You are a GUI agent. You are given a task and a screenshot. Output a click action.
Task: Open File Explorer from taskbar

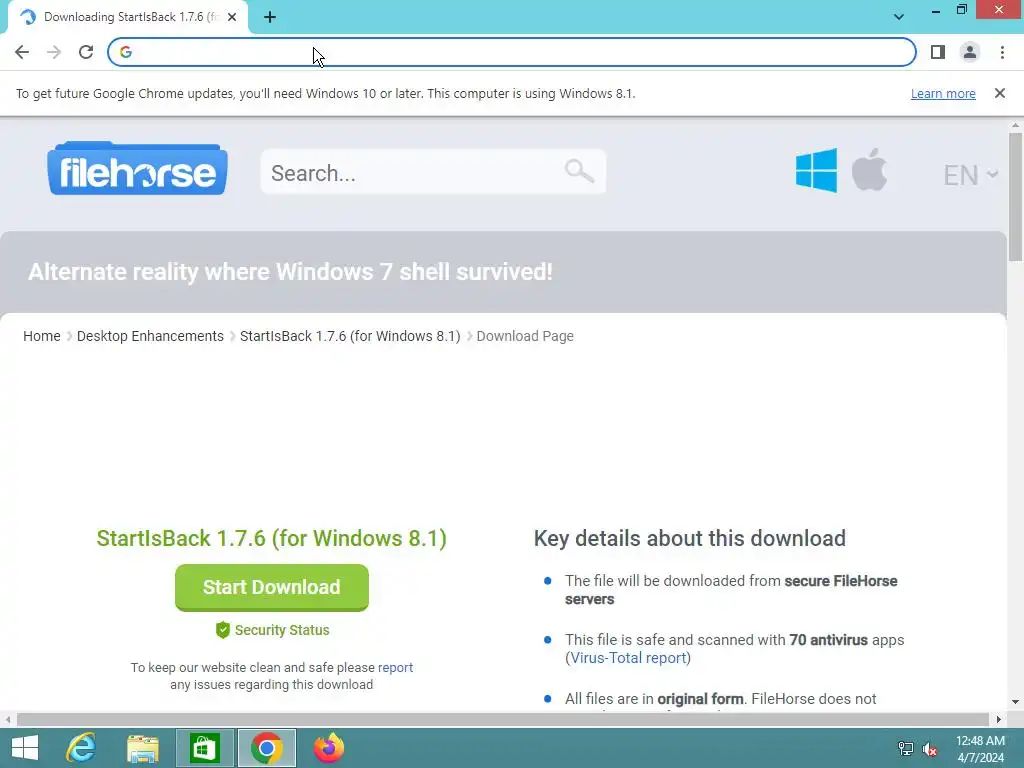click(143, 748)
